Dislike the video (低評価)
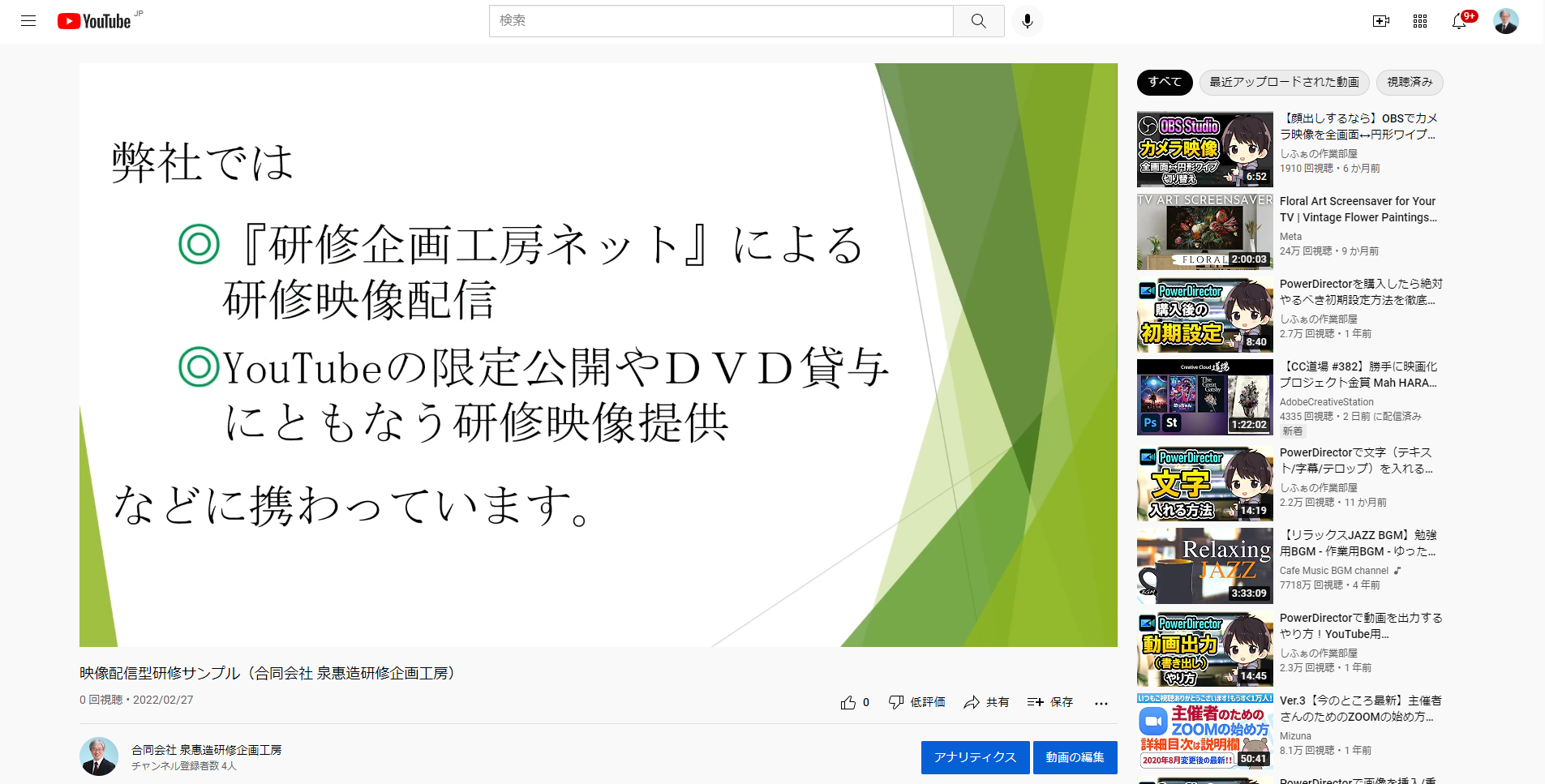Image resolution: width=1545 pixels, height=784 pixels. point(916,702)
